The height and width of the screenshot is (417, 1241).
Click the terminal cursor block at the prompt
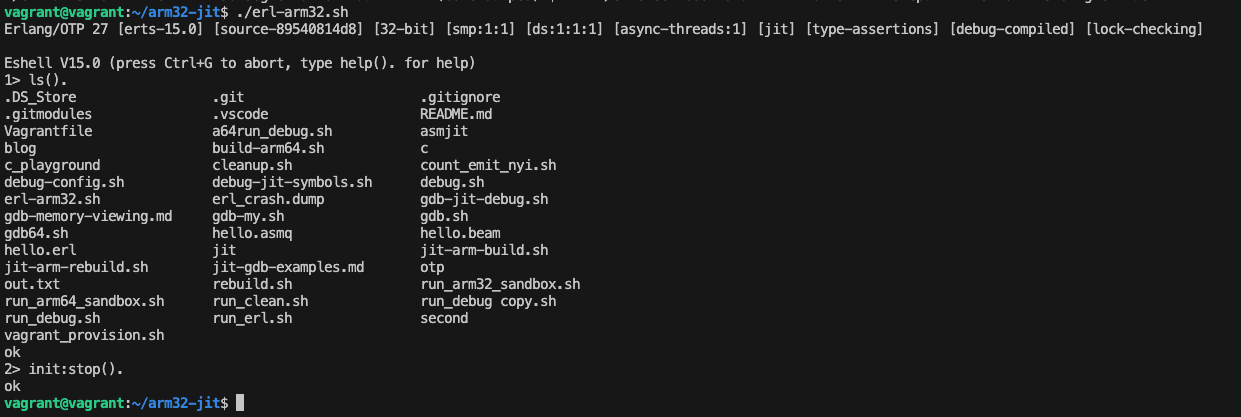point(240,403)
